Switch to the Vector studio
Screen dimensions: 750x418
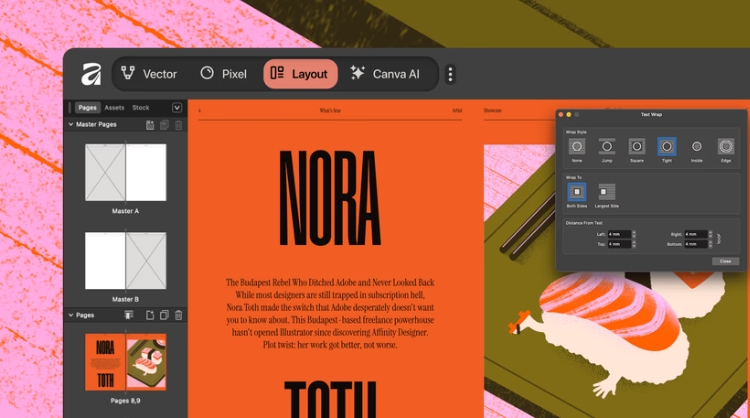[x=149, y=74]
